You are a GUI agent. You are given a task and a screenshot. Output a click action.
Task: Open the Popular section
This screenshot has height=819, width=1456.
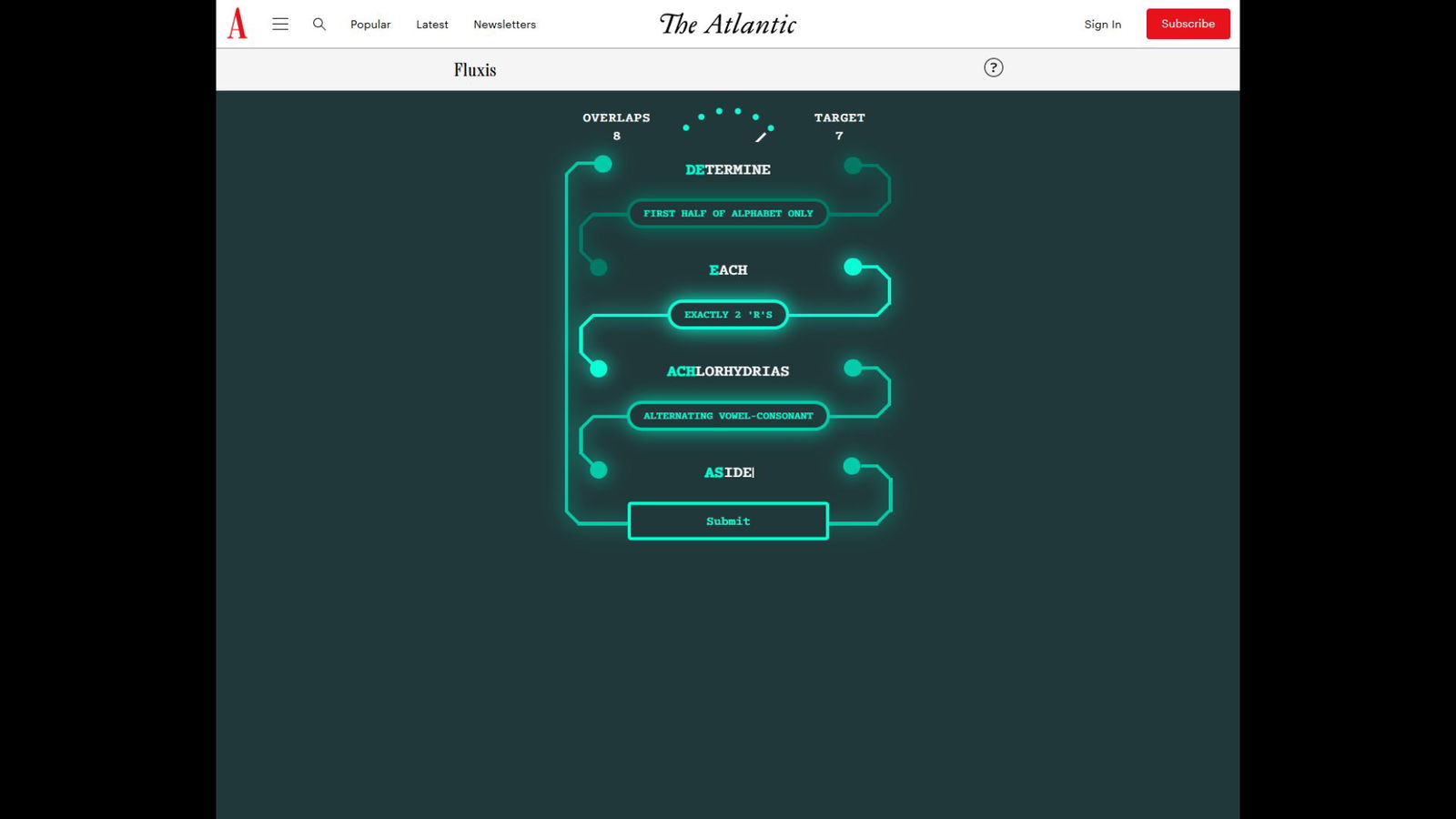[x=370, y=25]
